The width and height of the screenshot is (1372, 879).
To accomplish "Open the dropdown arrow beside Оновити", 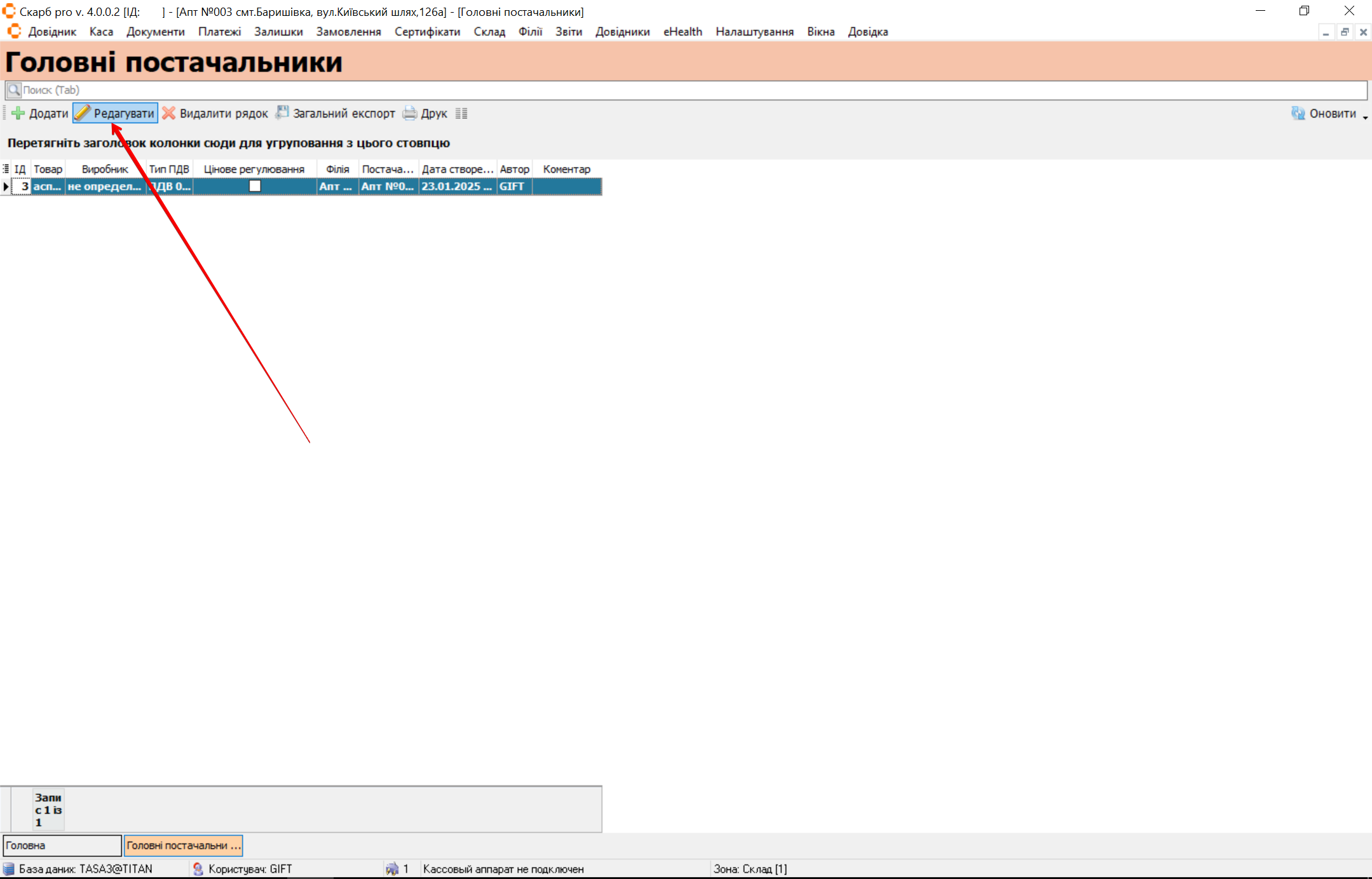I will 1365,118.
